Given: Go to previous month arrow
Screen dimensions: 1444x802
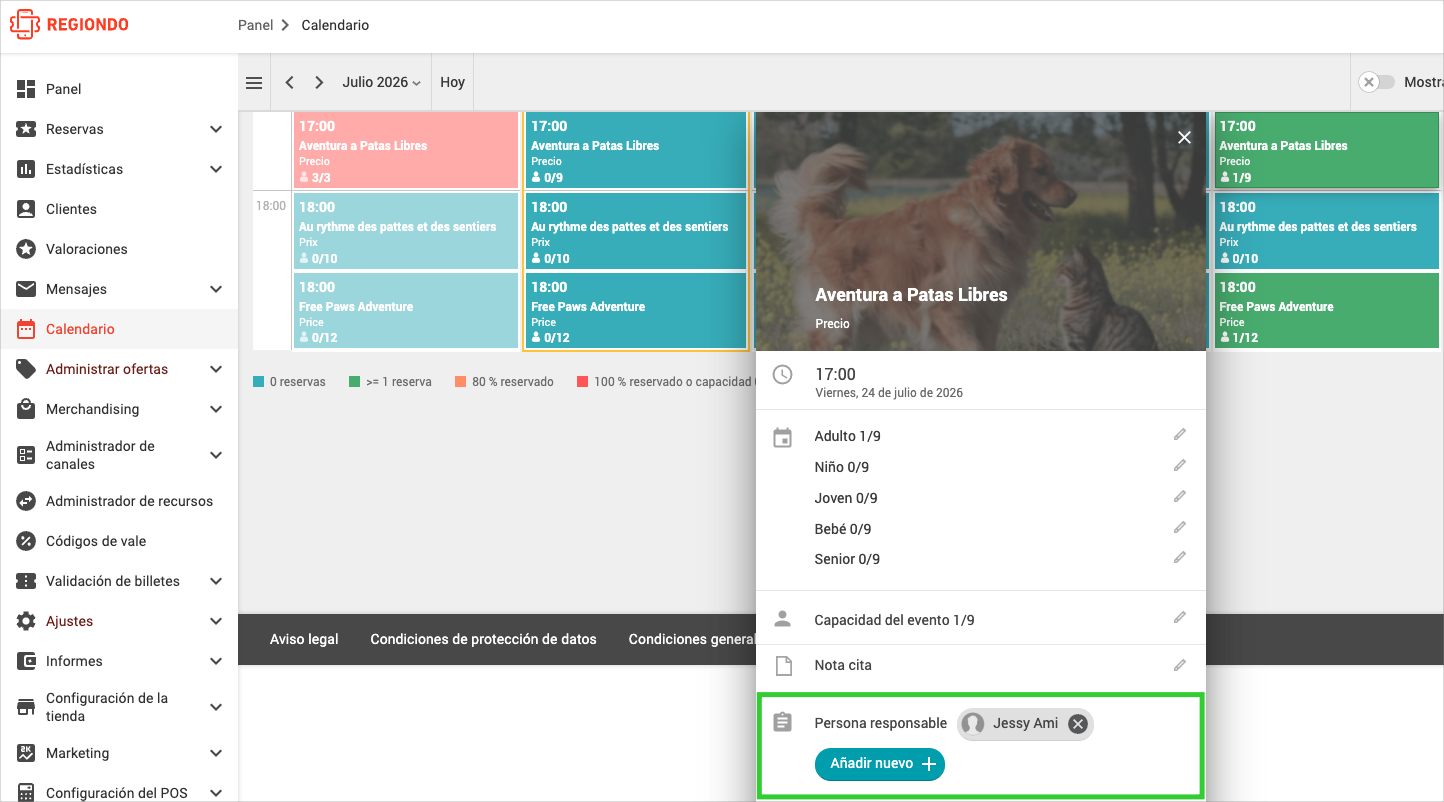Looking at the screenshot, I should [290, 83].
